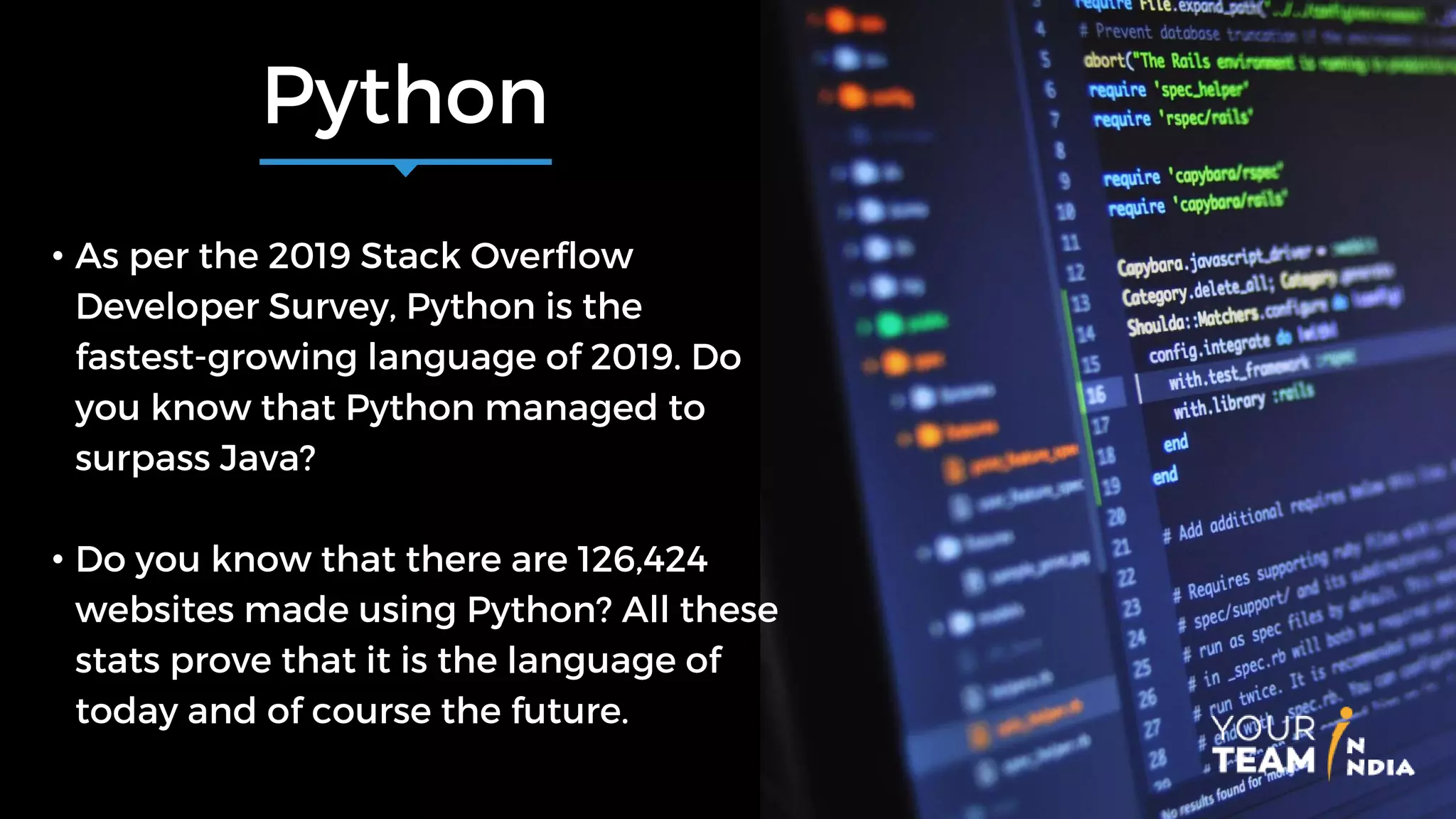Click code line require 'spec_helper'

click(1167, 90)
